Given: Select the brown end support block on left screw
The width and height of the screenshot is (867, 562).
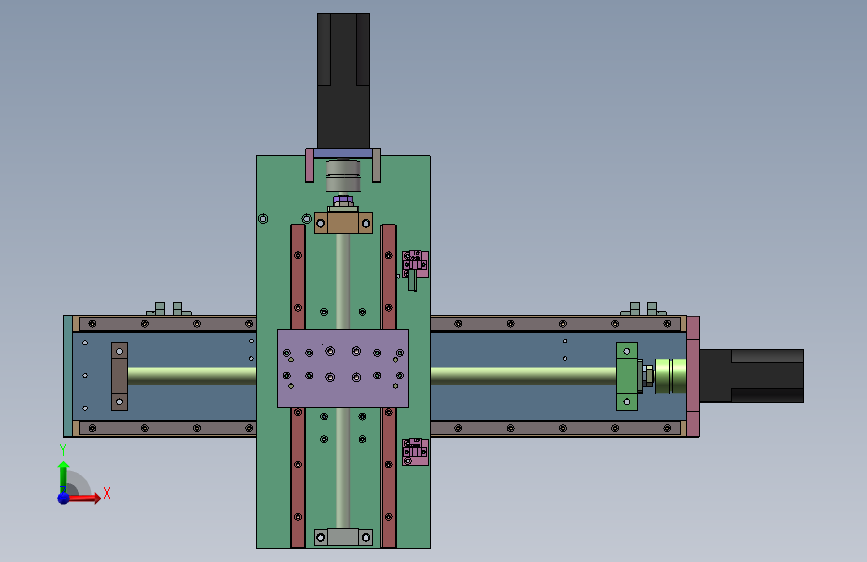Looking at the screenshot, I should coord(119,376).
